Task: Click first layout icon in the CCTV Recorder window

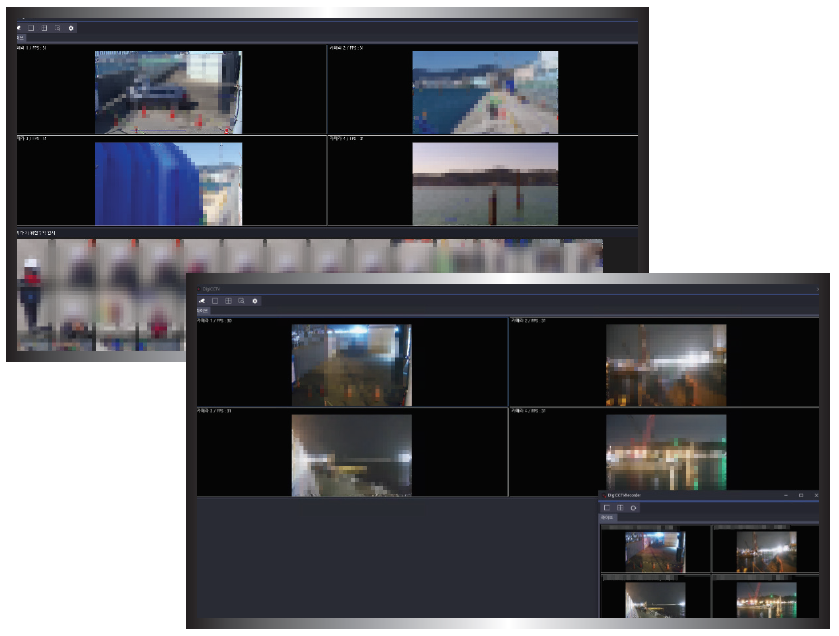Action: (607, 508)
